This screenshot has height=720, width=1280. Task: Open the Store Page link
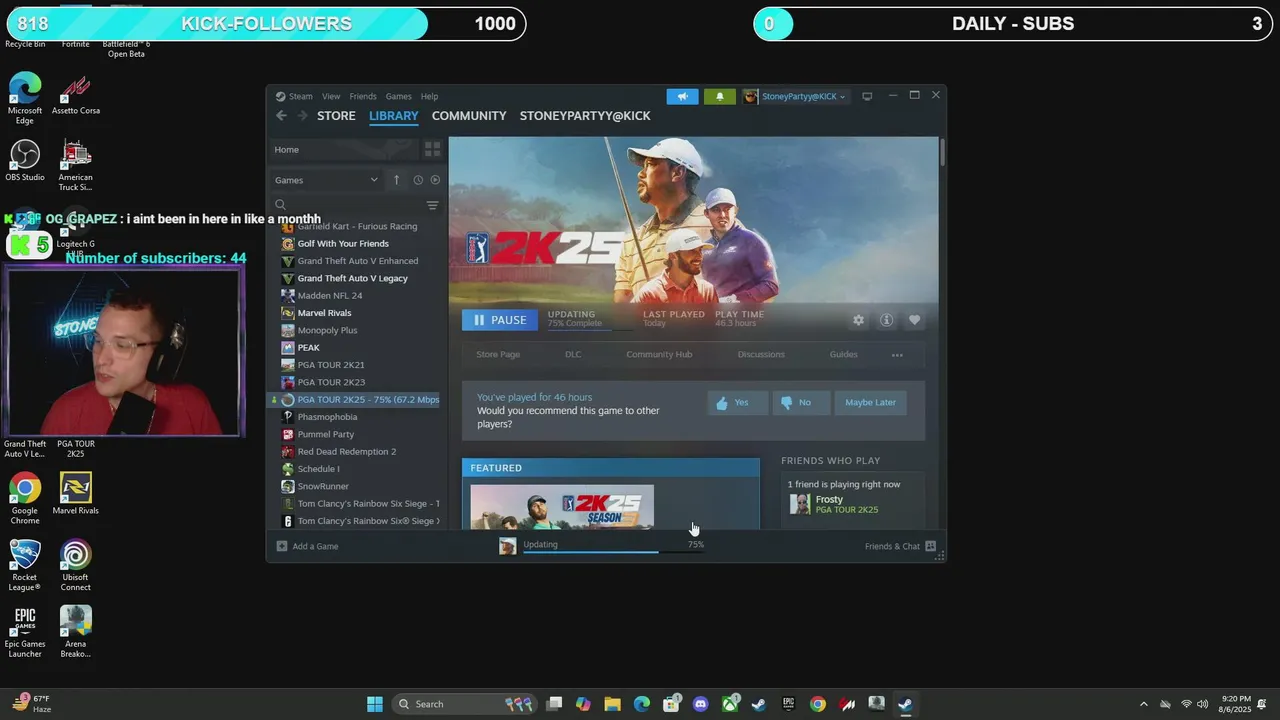click(498, 354)
